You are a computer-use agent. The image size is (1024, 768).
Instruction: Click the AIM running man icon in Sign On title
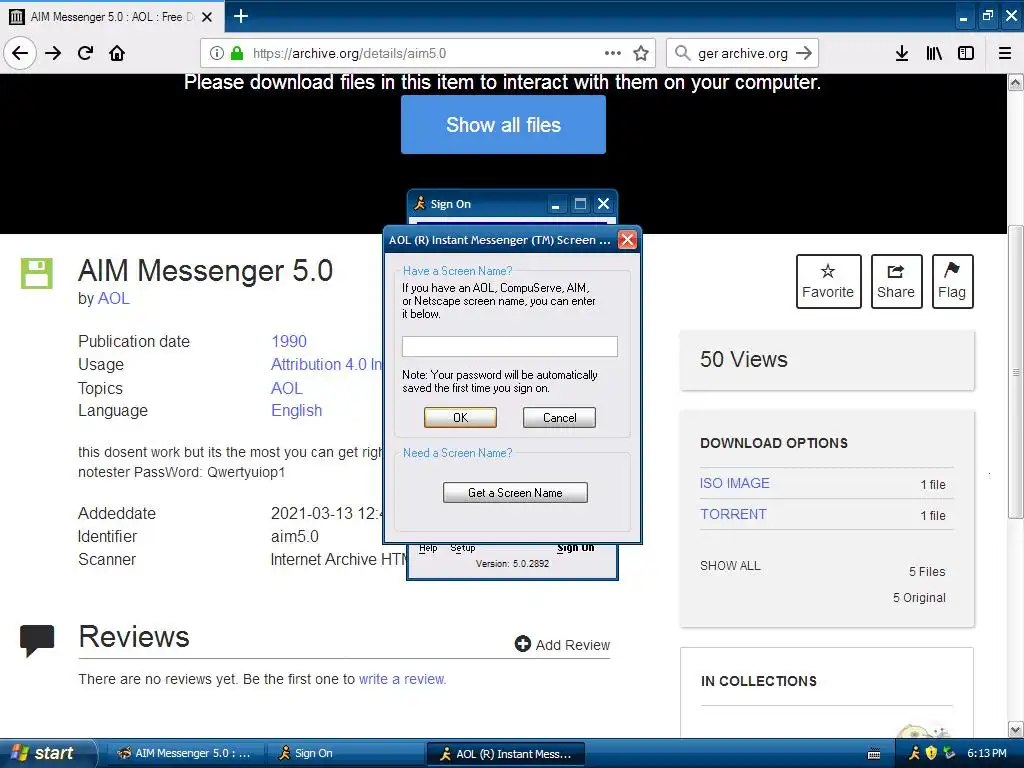[x=419, y=204]
